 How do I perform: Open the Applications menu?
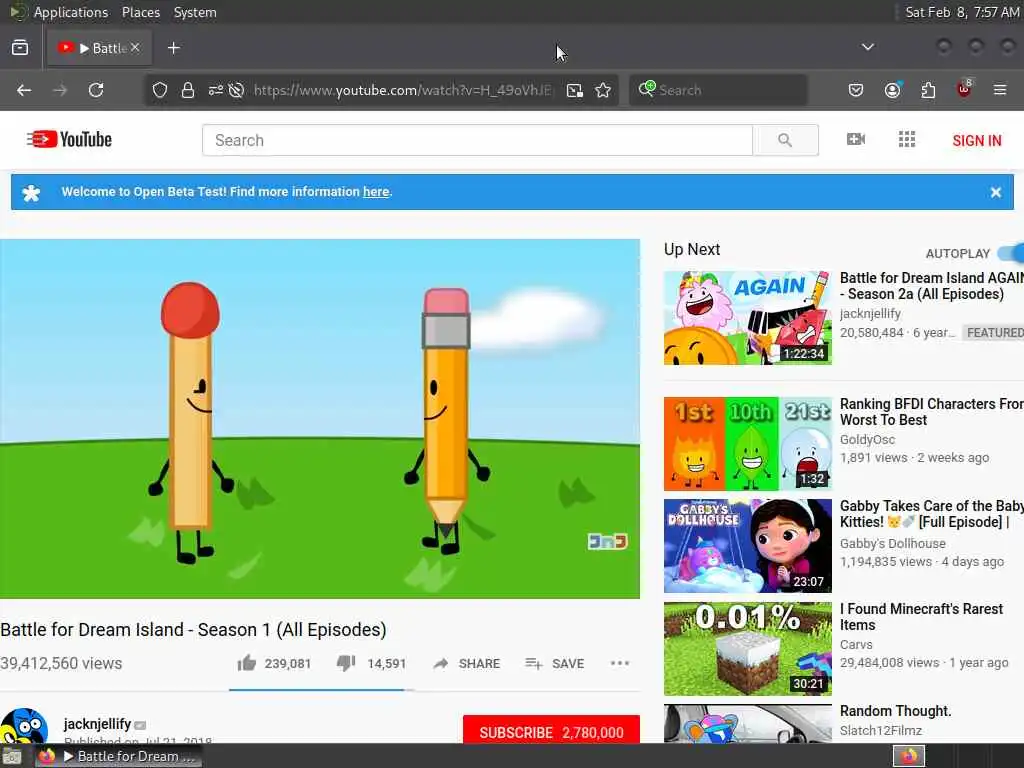(71, 12)
